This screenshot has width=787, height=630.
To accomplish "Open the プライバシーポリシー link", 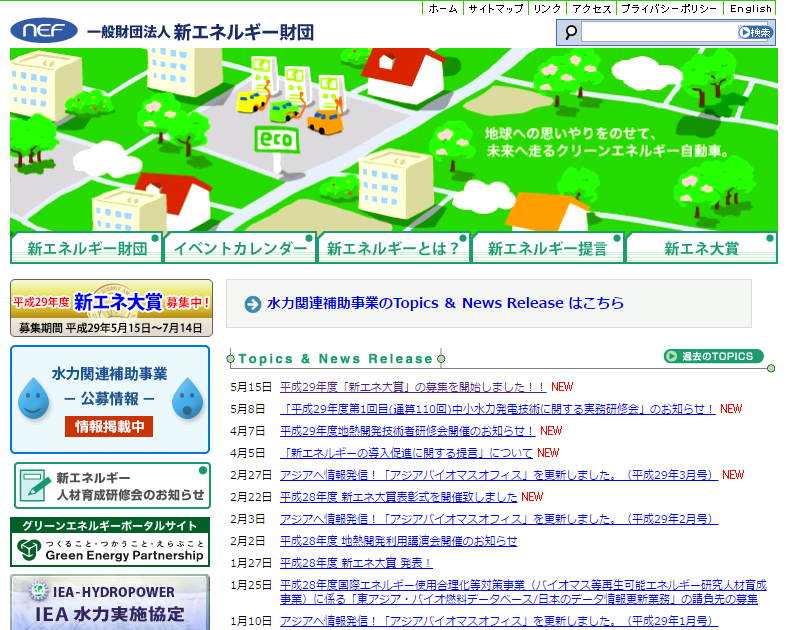I will [x=670, y=9].
